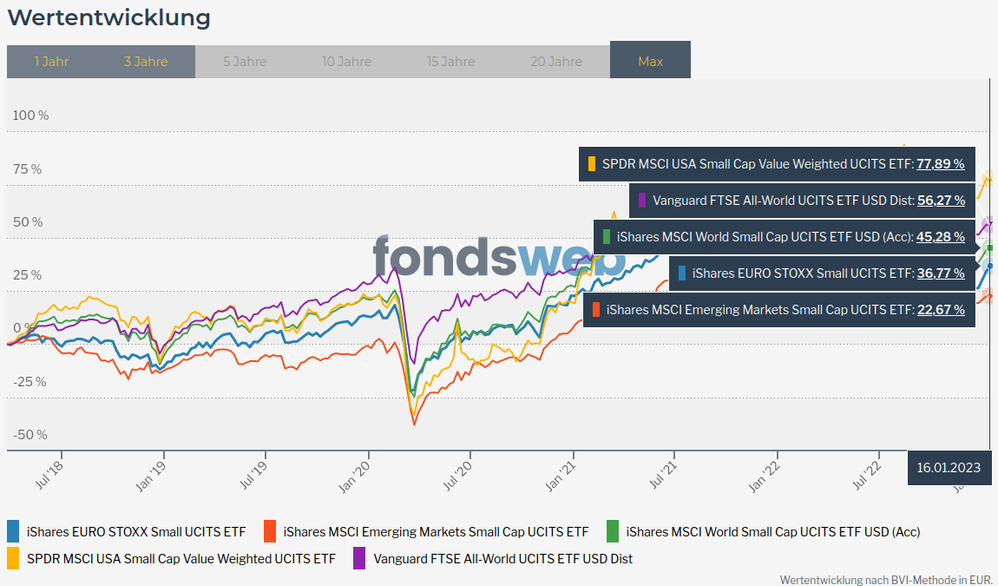Switch to the 3 Jahre time range
This screenshot has width=998, height=586.
146,61
